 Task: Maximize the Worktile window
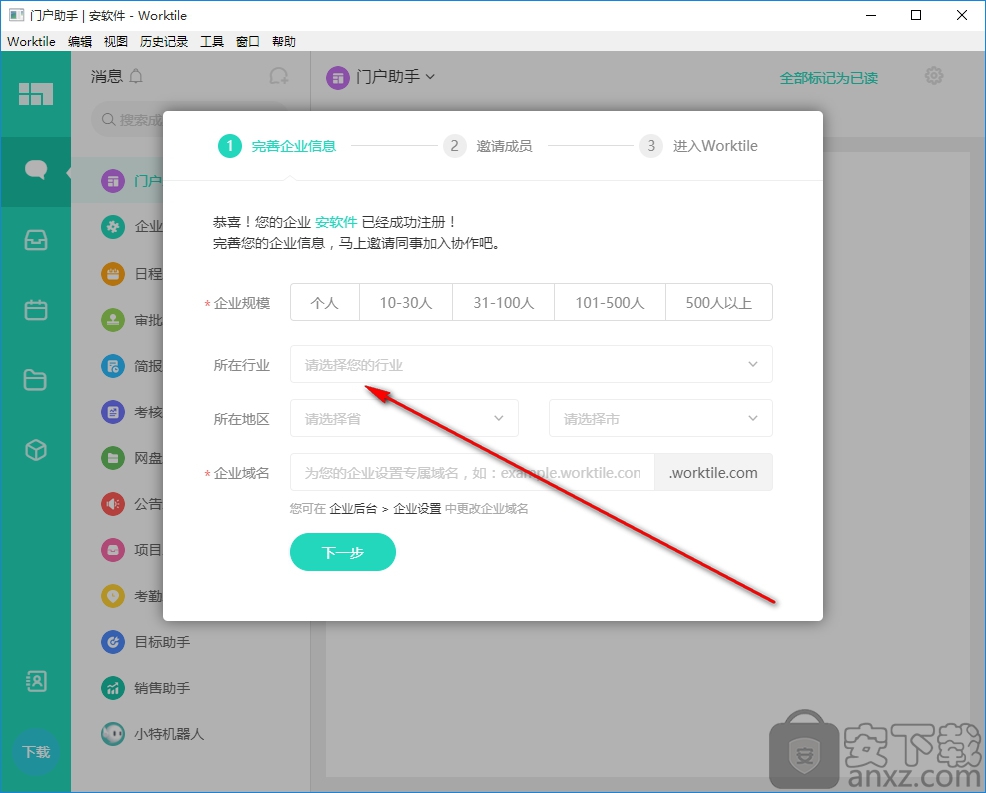[x=916, y=15]
